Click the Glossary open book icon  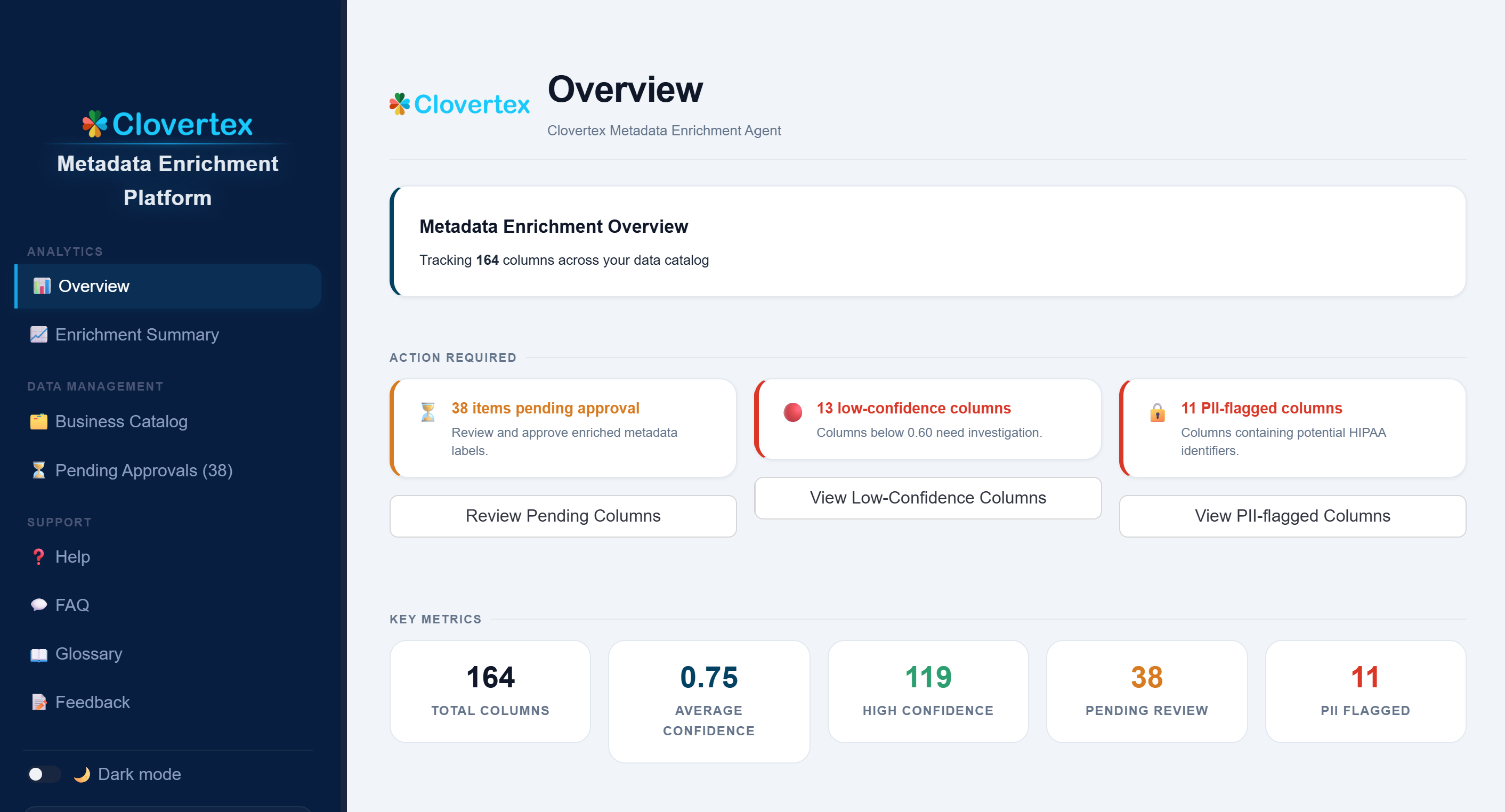click(38, 654)
